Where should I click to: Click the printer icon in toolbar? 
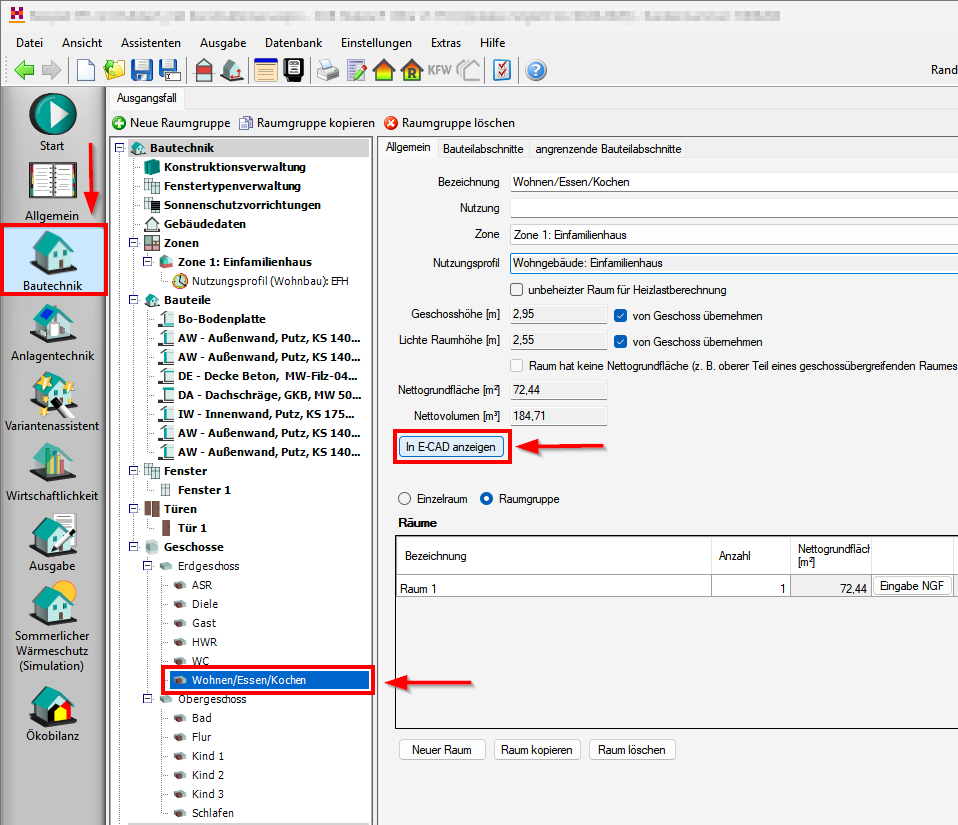[x=328, y=70]
